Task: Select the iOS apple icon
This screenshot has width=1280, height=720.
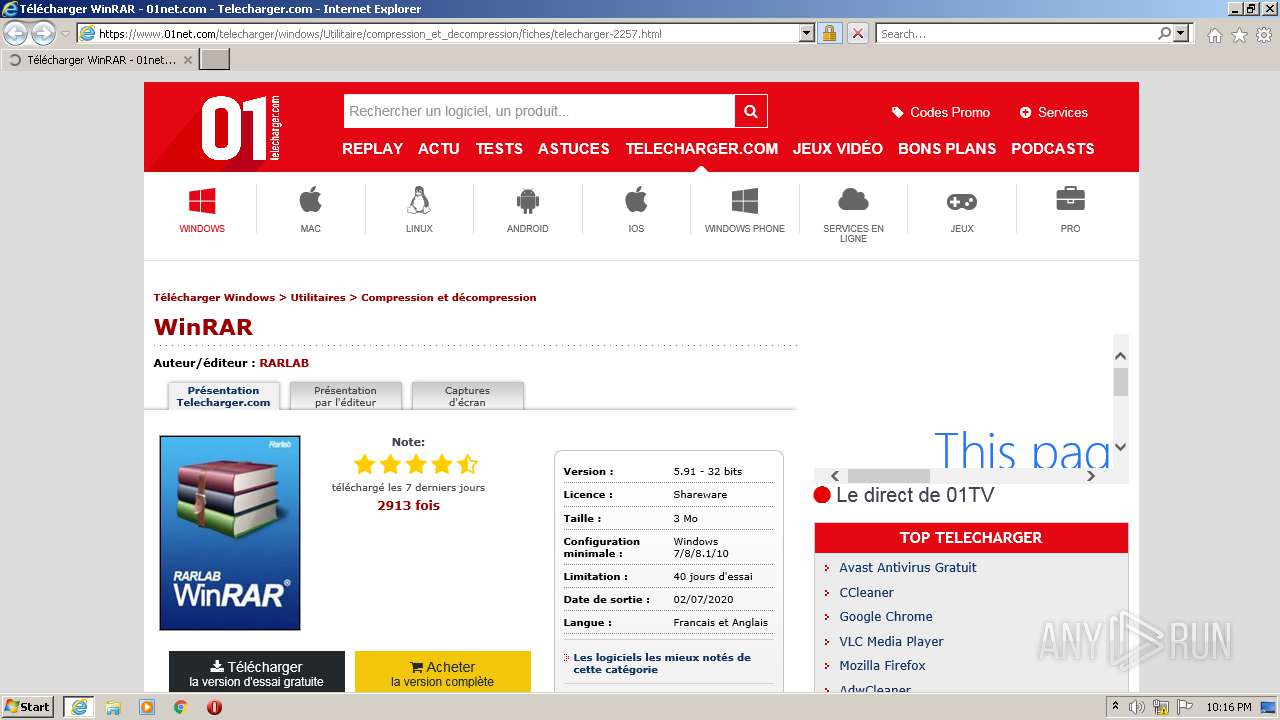Action: coord(636,200)
